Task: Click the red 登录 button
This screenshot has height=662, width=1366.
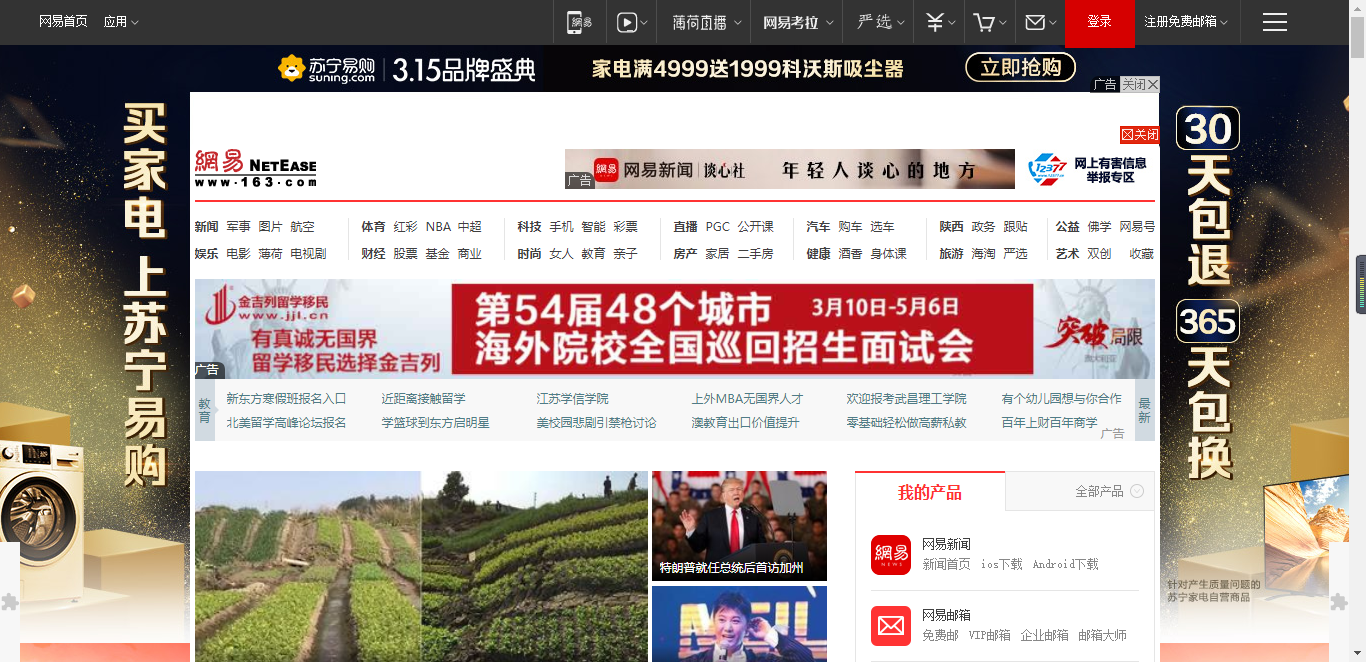Action: pyautogui.click(x=1100, y=22)
